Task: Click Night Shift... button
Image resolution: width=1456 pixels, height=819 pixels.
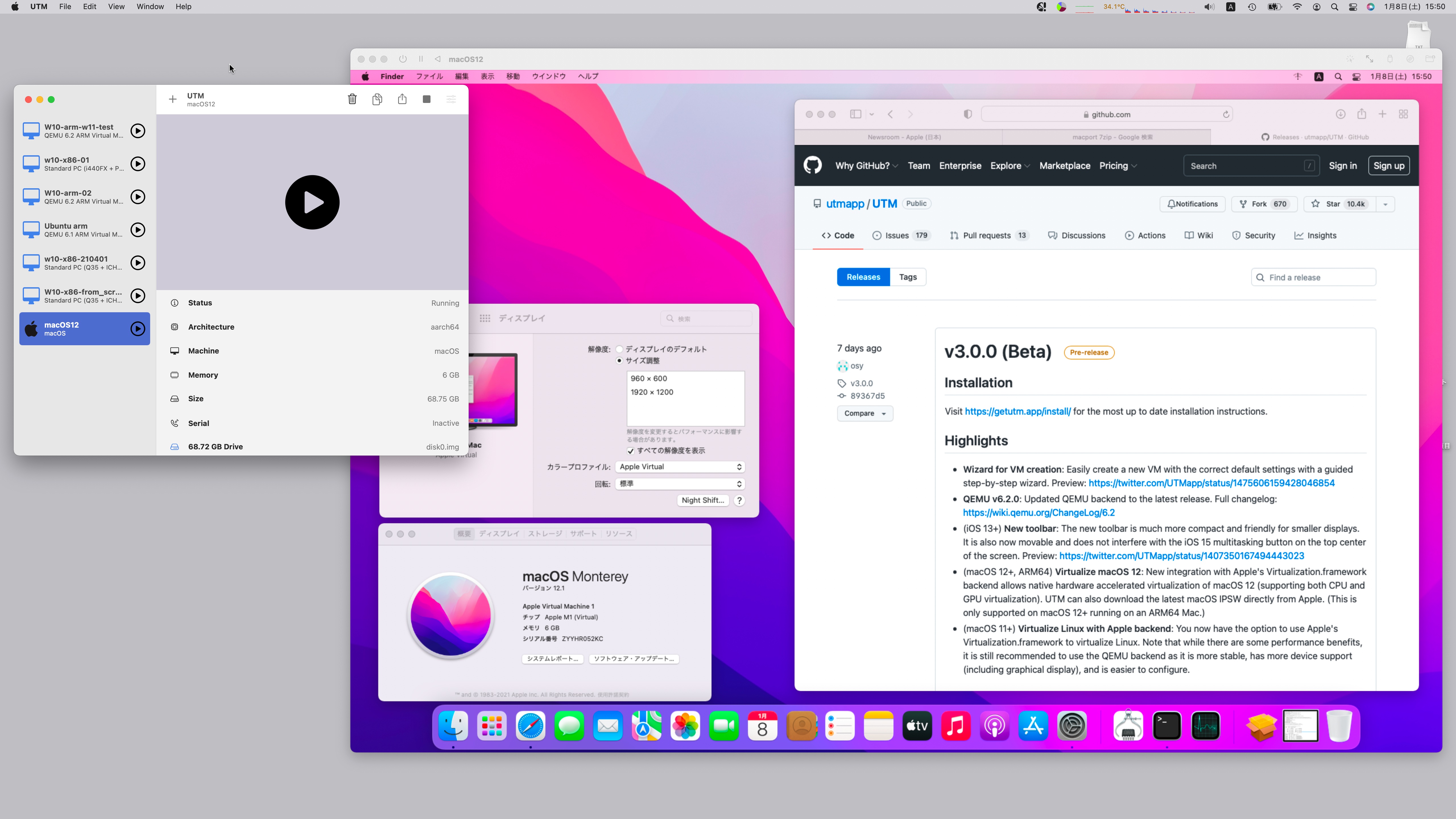Action: (x=703, y=500)
